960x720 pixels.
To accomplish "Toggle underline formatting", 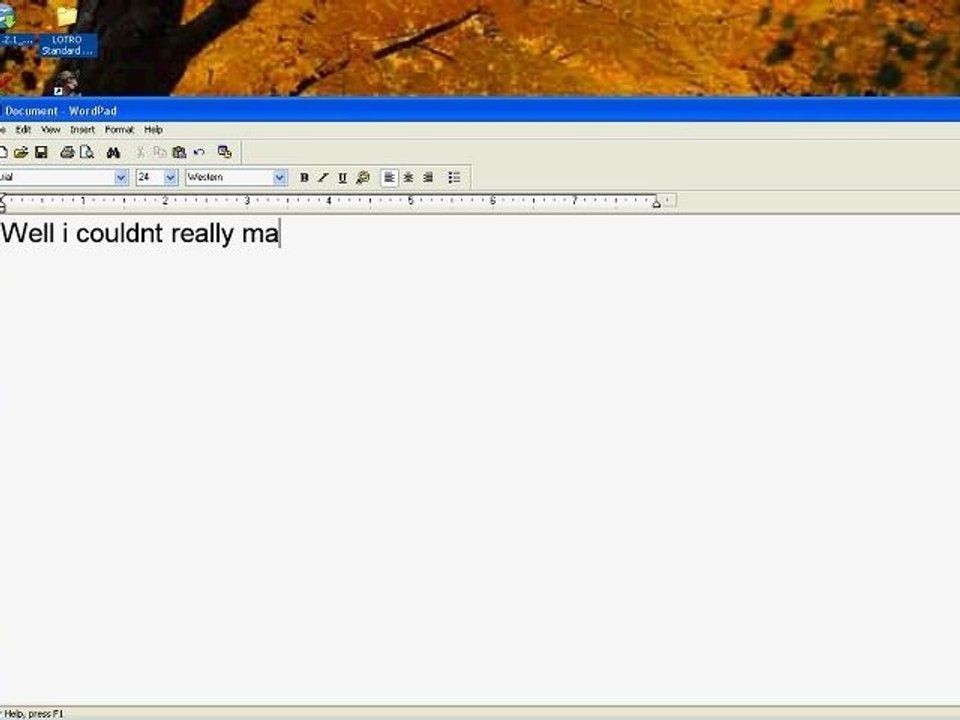I will pyautogui.click(x=343, y=178).
